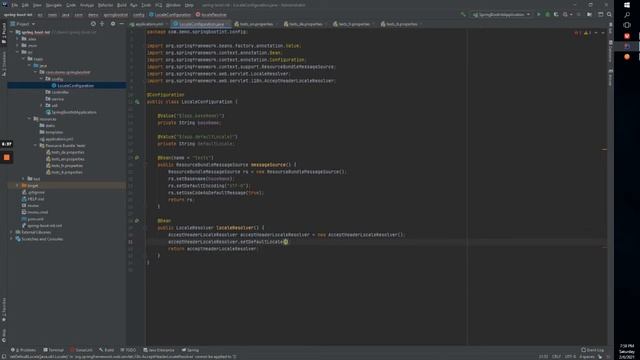This screenshot has height=360, width=640.
Task: Click Expand All icon in Project panel
Action: coord(102,24)
